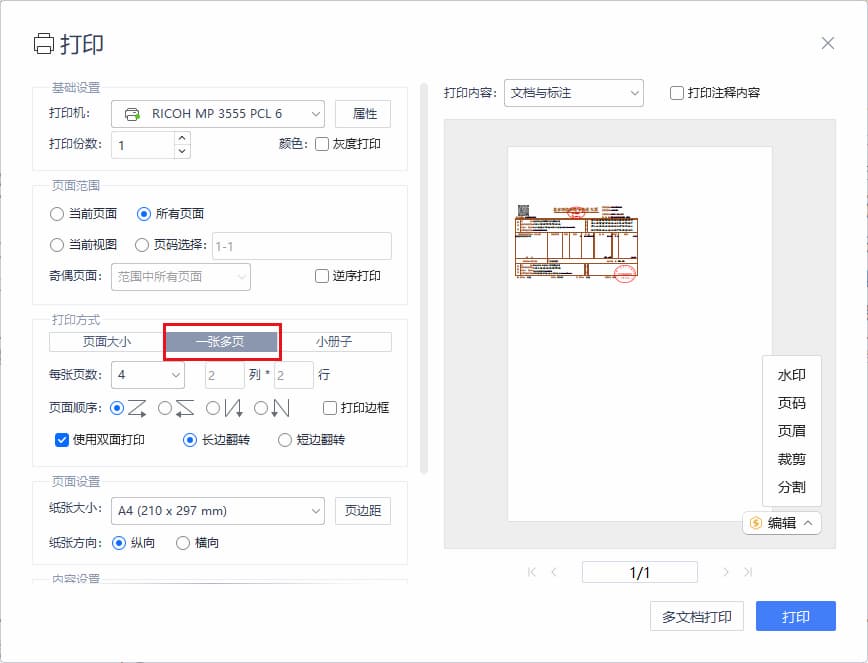Viewport: 868px width, 663px height.
Task: Increase 打印份数 with the up arrow
Action: coord(182,138)
